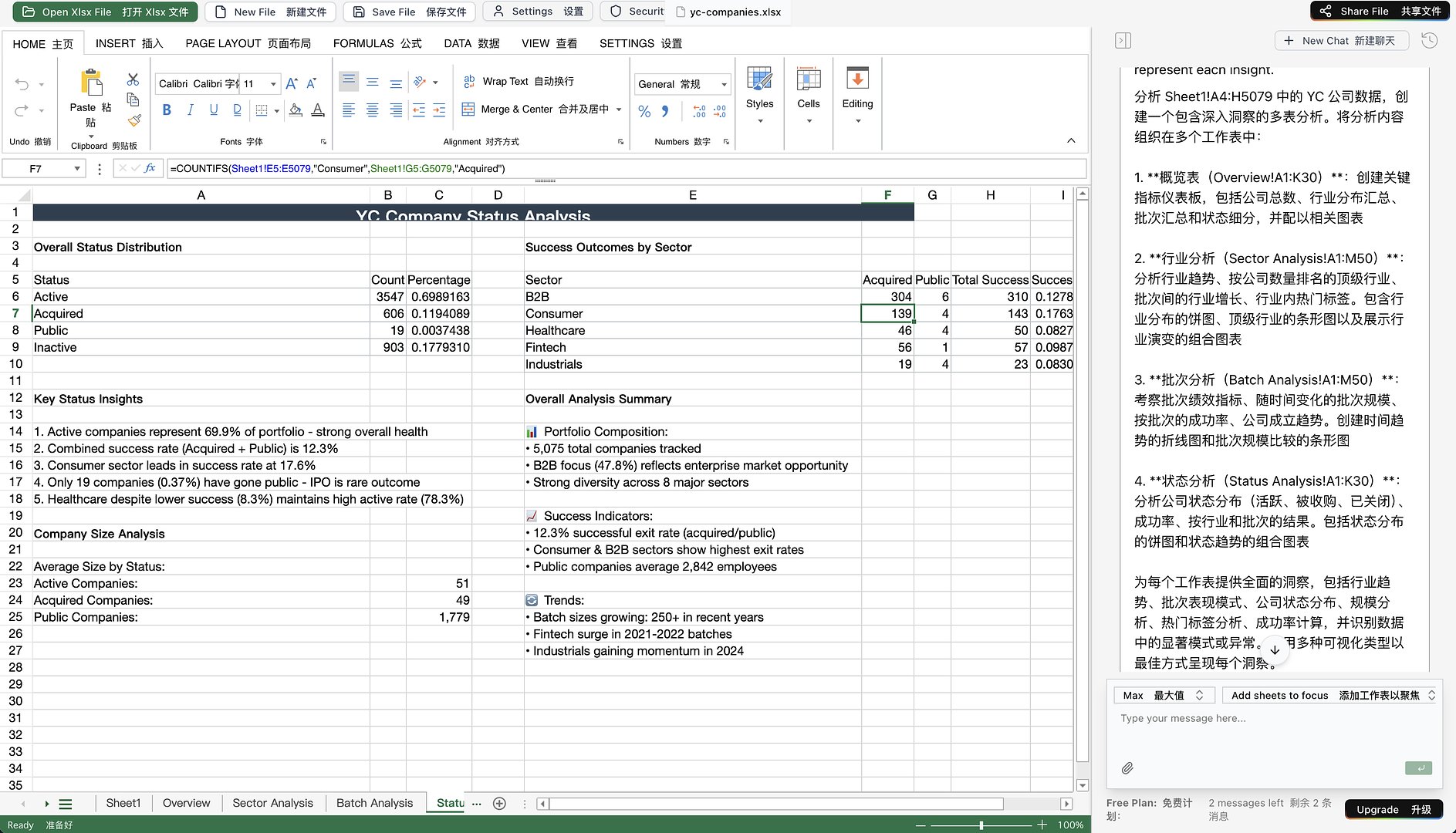Switch to the FORMULAS ribbon tab
This screenshot has width=1456, height=833.
point(377,43)
